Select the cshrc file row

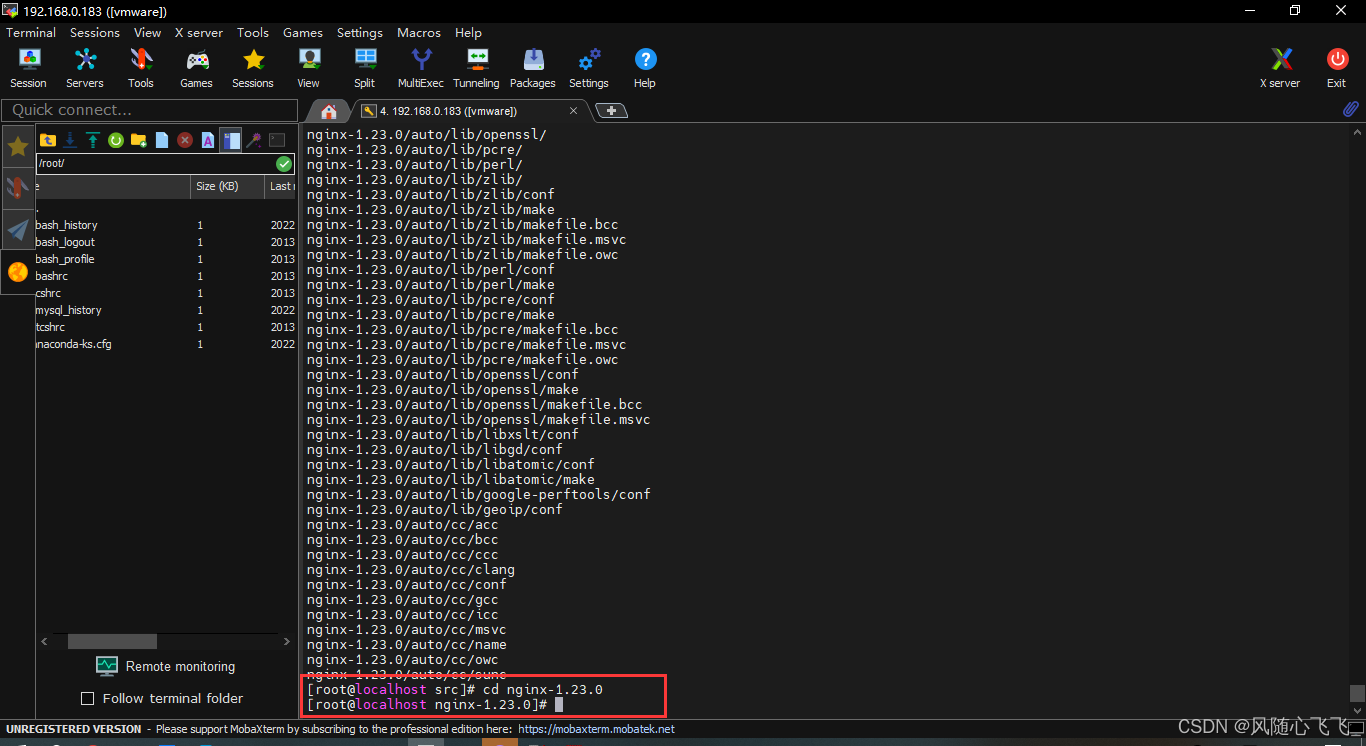166,293
